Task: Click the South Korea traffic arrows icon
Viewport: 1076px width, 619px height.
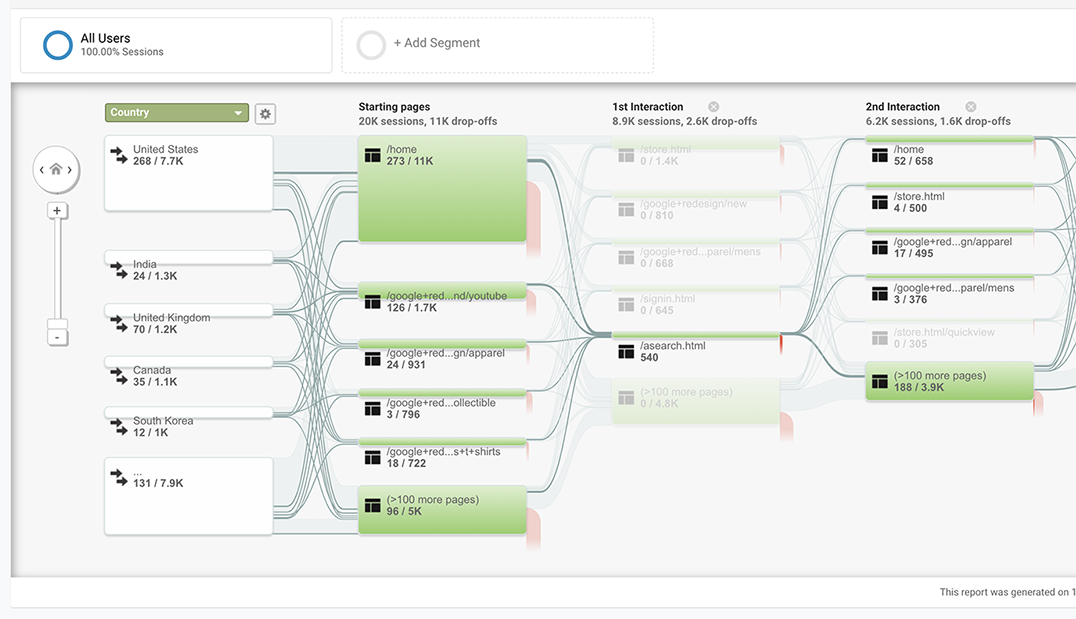Action: coord(119,426)
